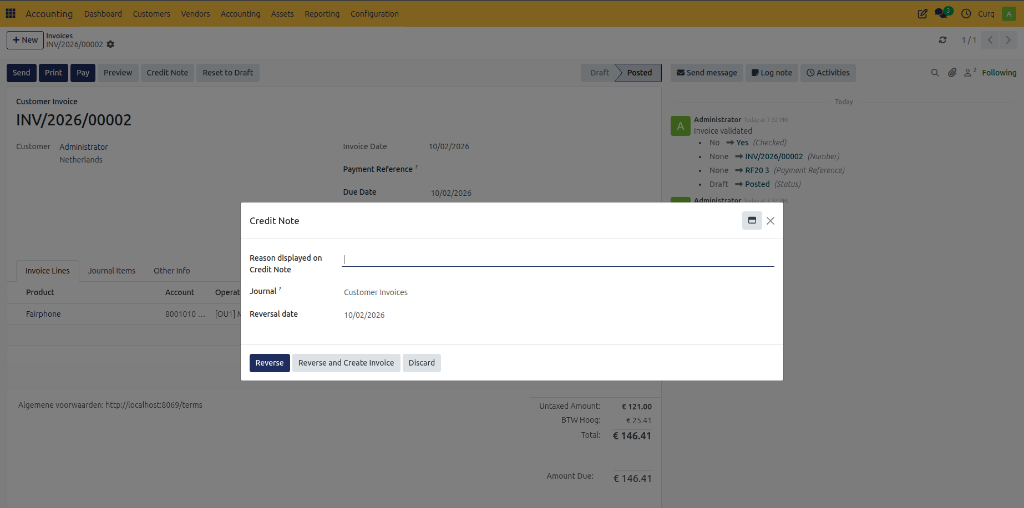The height and width of the screenshot is (508, 1024).
Task: Click the Pay button
Action: click(x=83, y=72)
